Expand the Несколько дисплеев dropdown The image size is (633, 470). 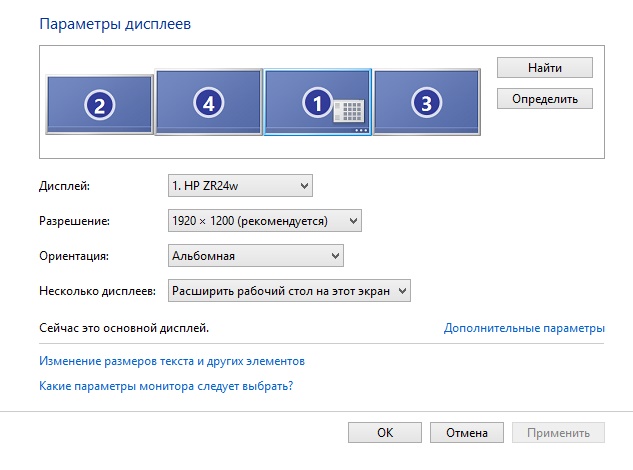[289, 290]
